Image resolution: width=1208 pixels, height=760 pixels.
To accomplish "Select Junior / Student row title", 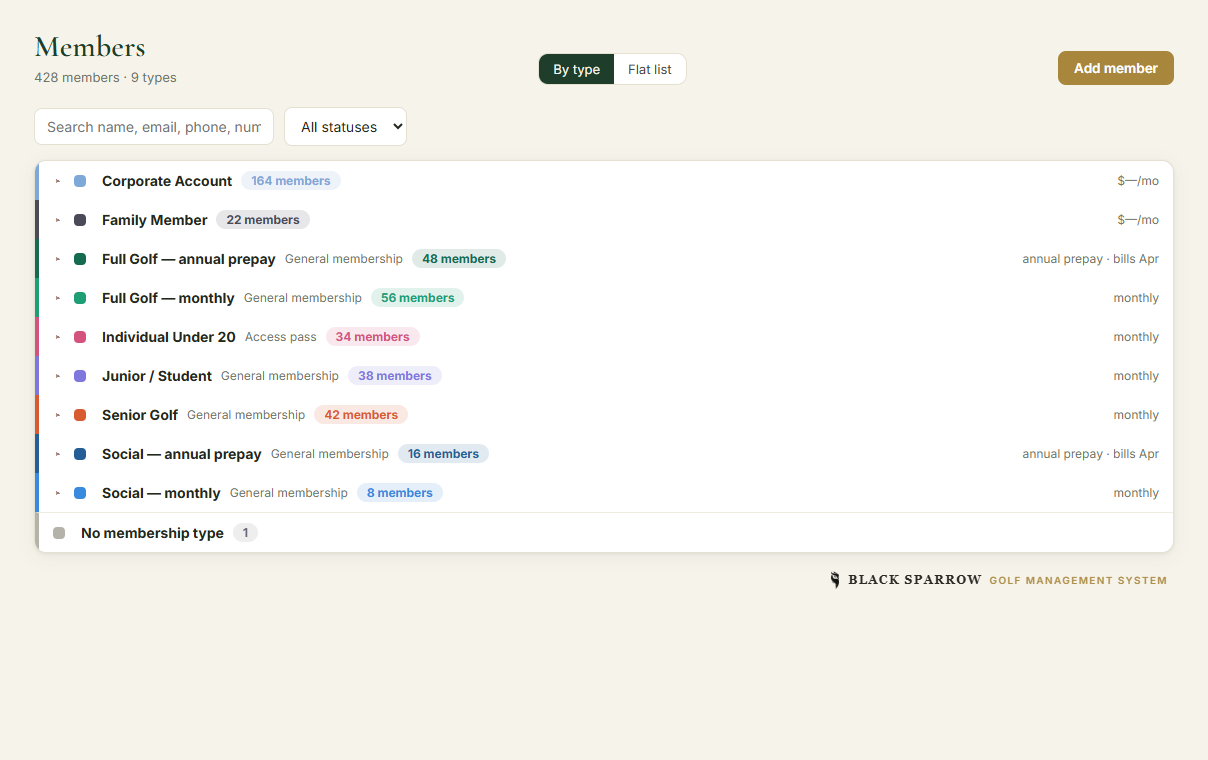I will (157, 376).
